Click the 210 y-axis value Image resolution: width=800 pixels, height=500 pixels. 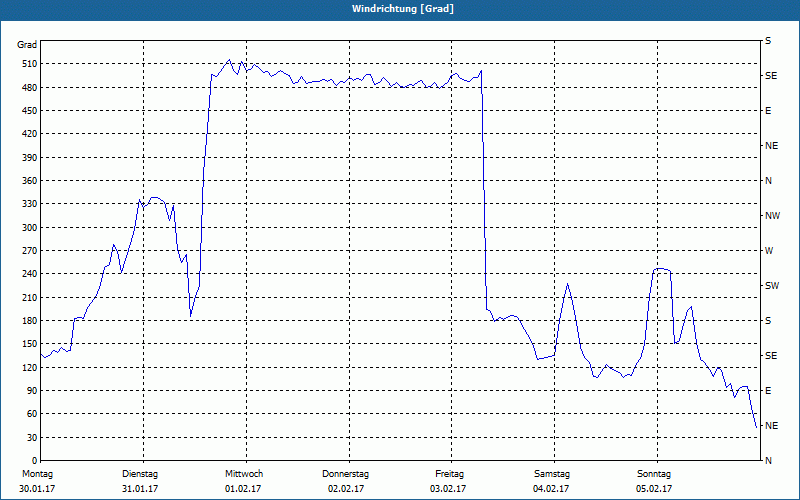click(30, 297)
